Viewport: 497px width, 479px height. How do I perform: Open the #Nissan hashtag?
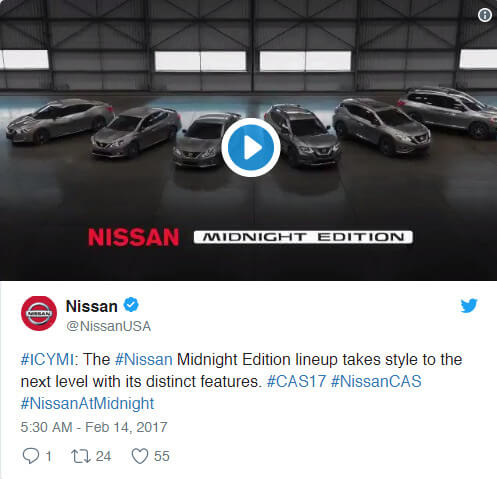click(x=144, y=360)
